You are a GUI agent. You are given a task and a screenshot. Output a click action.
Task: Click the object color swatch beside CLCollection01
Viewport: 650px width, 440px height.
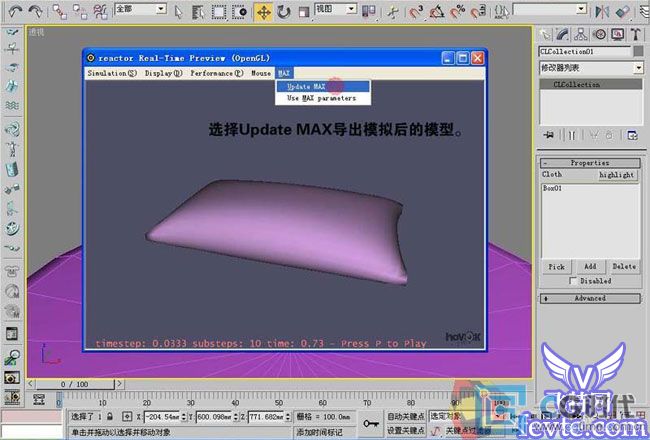[x=638, y=51]
